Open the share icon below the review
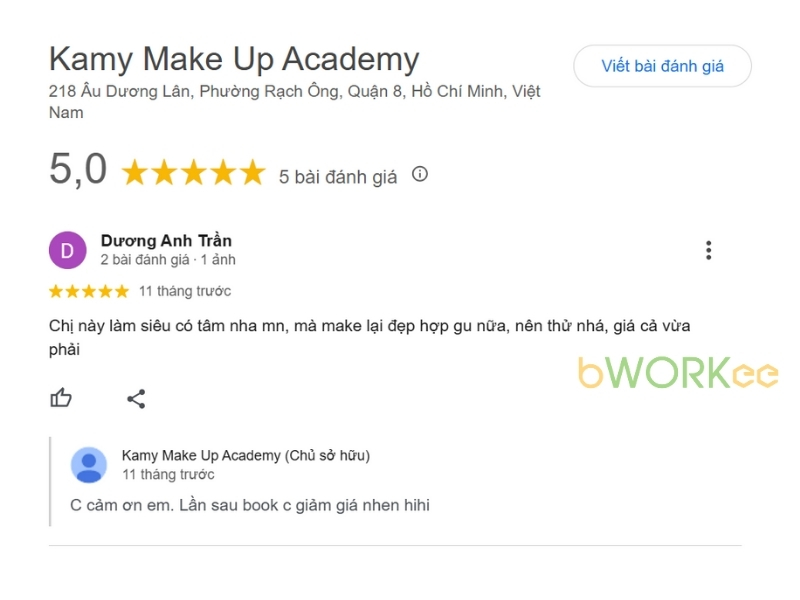This screenshot has height=600, width=800. pos(136,398)
